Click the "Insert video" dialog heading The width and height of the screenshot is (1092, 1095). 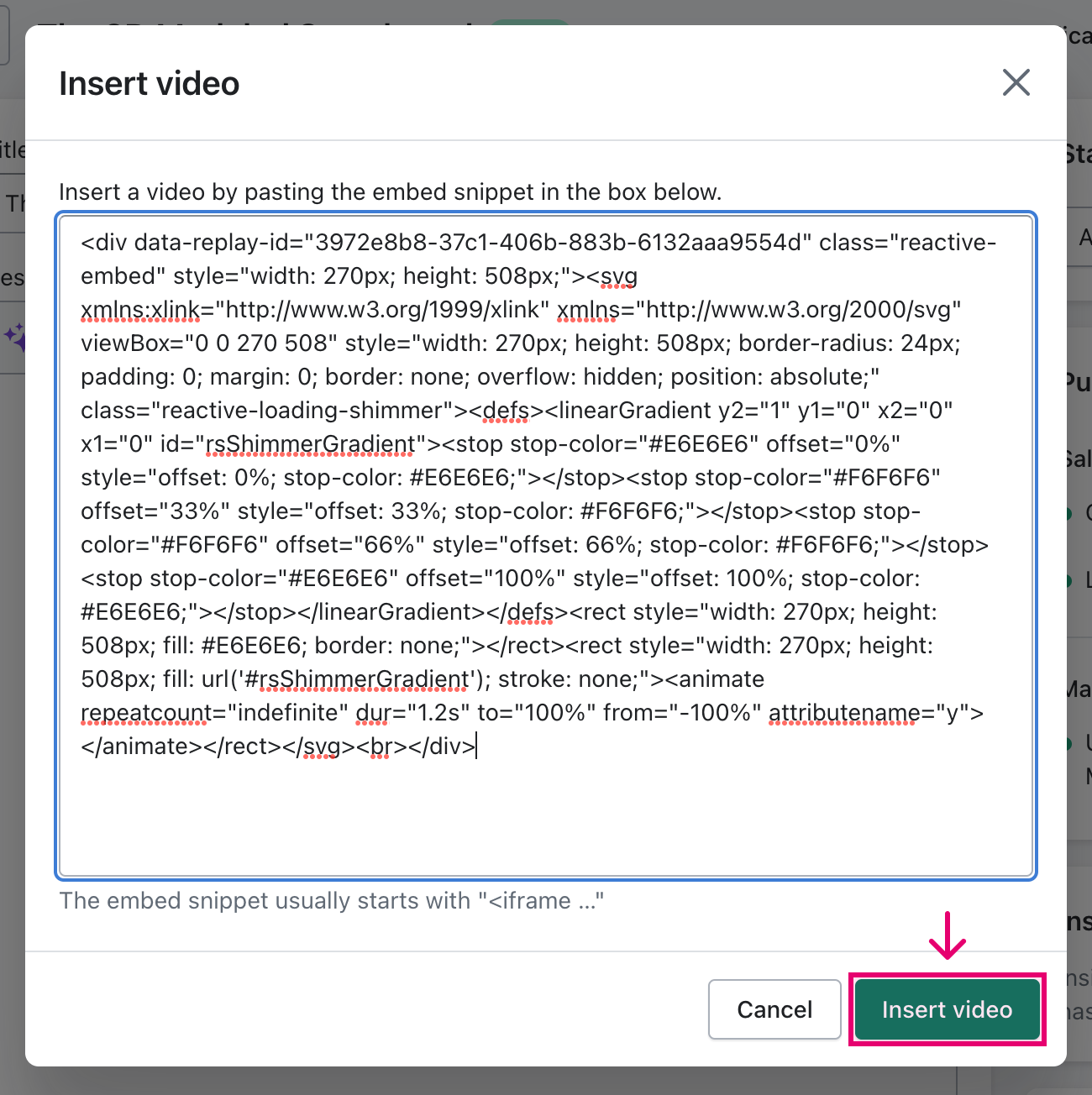tap(150, 83)
